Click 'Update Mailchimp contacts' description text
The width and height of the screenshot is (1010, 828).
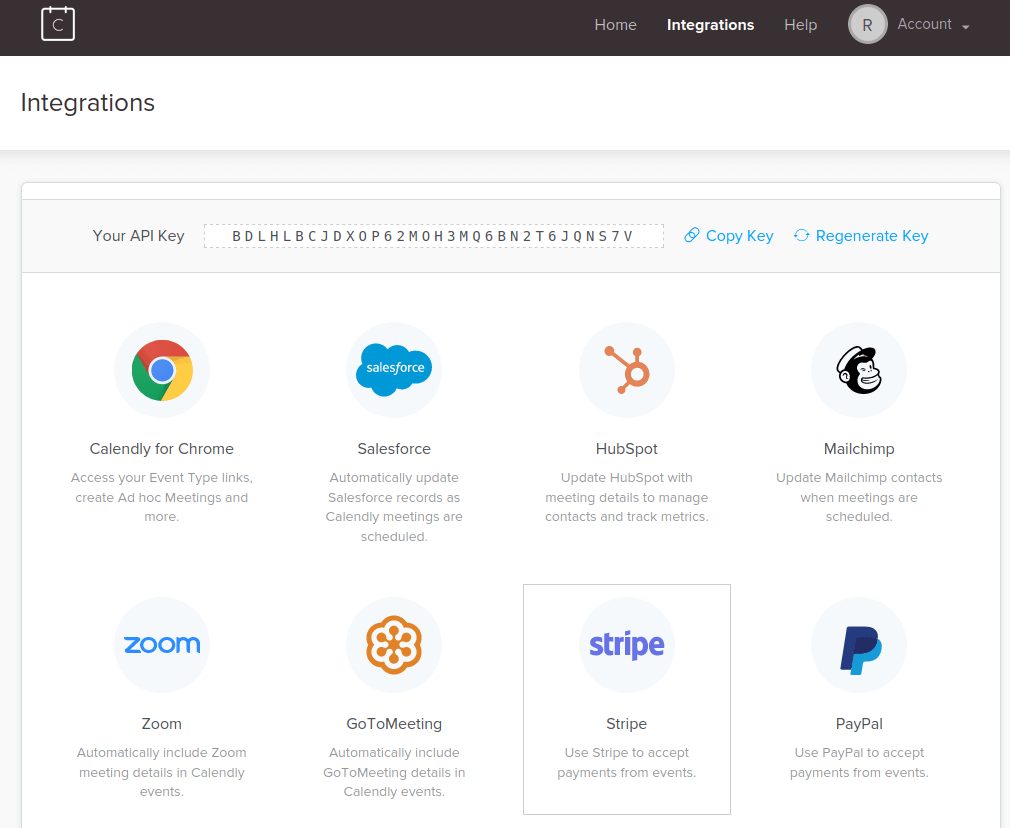[859, 497]
